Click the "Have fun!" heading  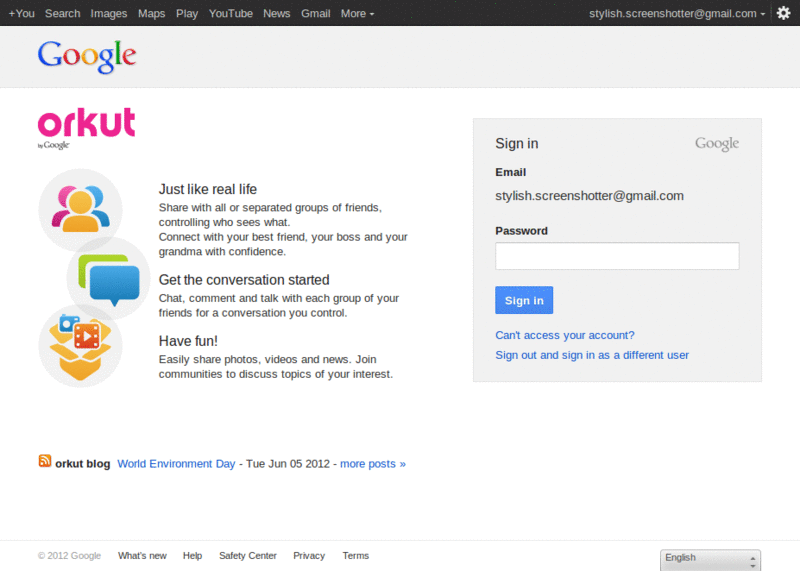(x=188, y=341)
